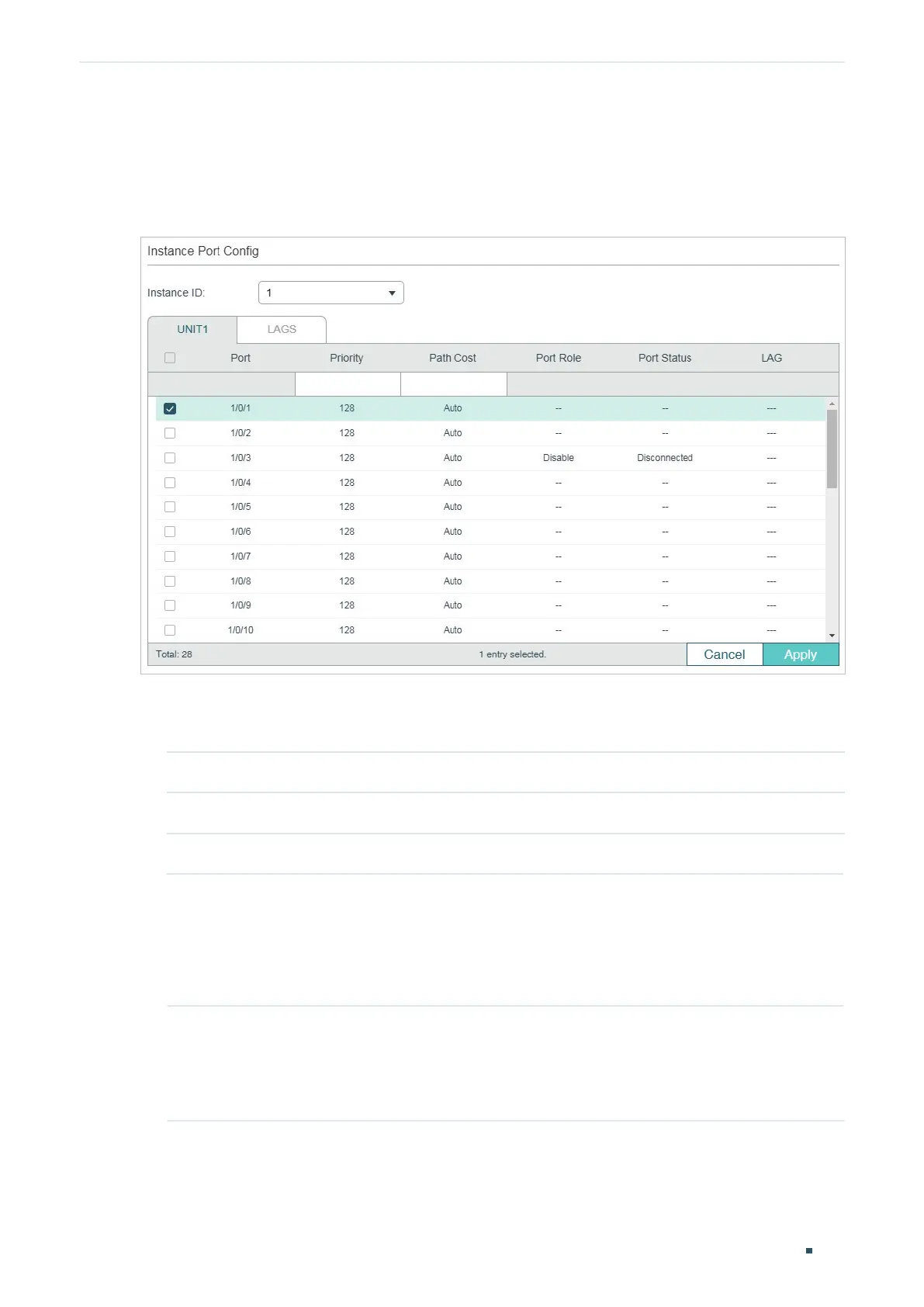Toggle the select-all checkbox in header
Image resolution: width=924 pixels, height=1307 pixels.
click(x=170, y=358)
